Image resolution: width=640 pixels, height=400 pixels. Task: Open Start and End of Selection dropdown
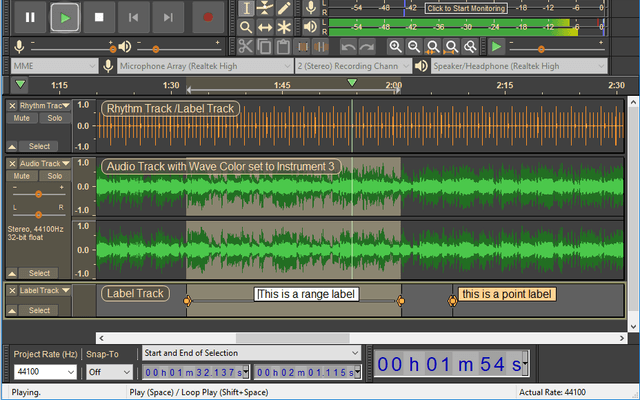pos(251,353)
